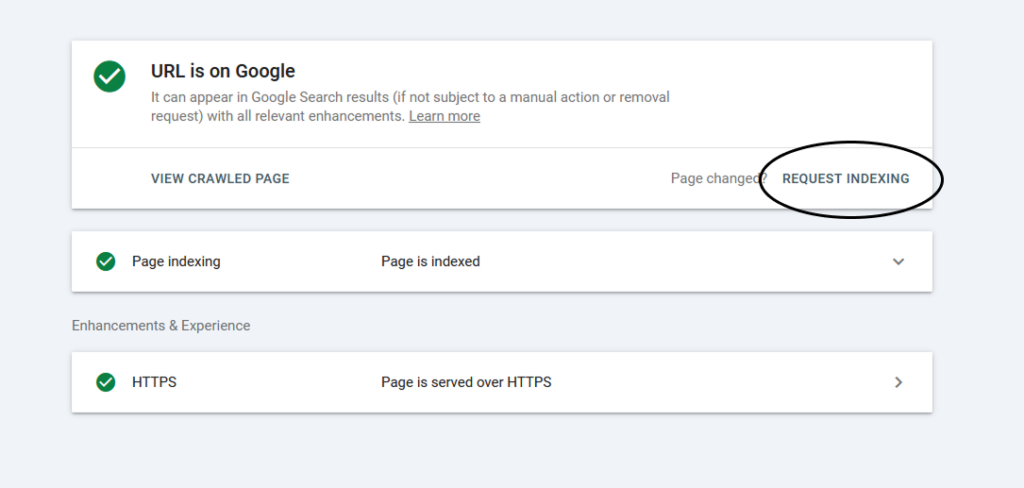
Task: Expand the Page indexing section chevron
Action: point(899,261)
